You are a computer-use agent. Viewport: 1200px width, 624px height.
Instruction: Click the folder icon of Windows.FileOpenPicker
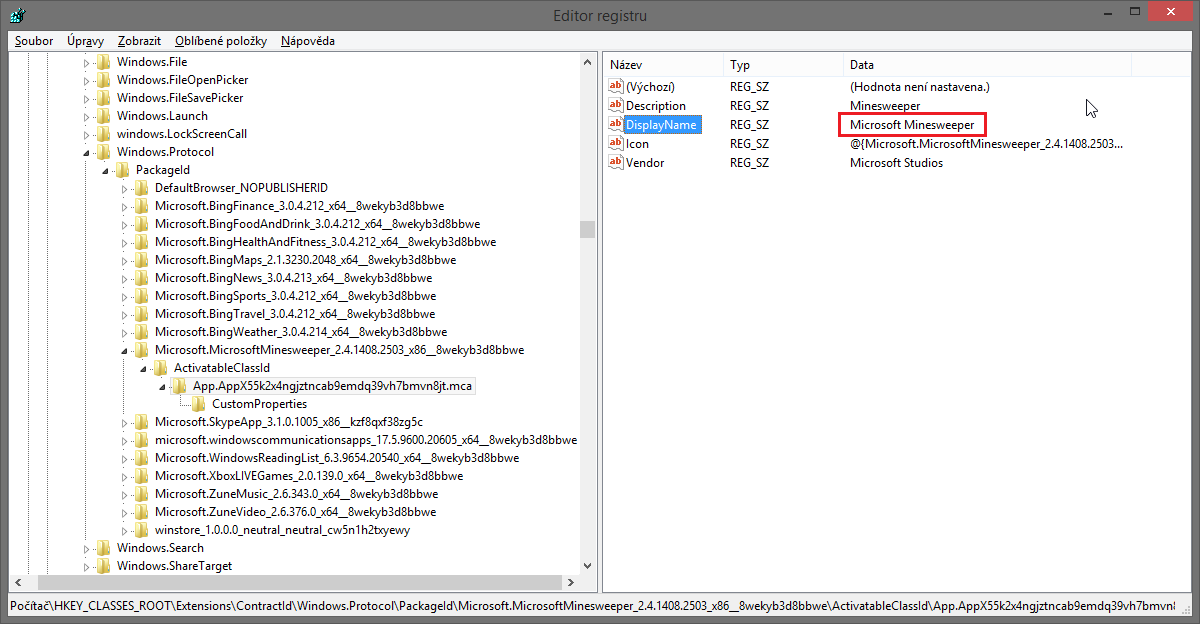tap(103, 80)
